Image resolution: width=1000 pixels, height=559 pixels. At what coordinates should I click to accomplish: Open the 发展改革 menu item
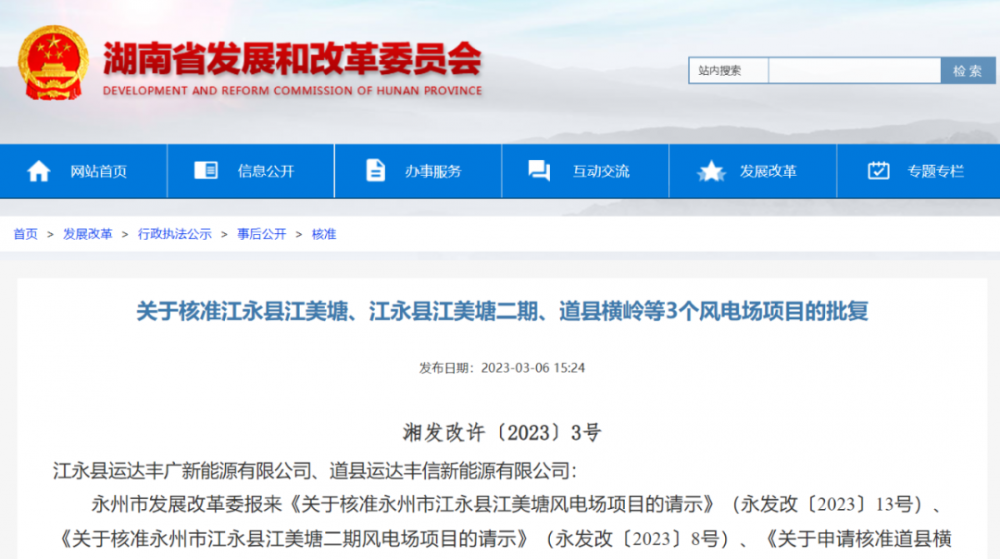pos(753,171)
